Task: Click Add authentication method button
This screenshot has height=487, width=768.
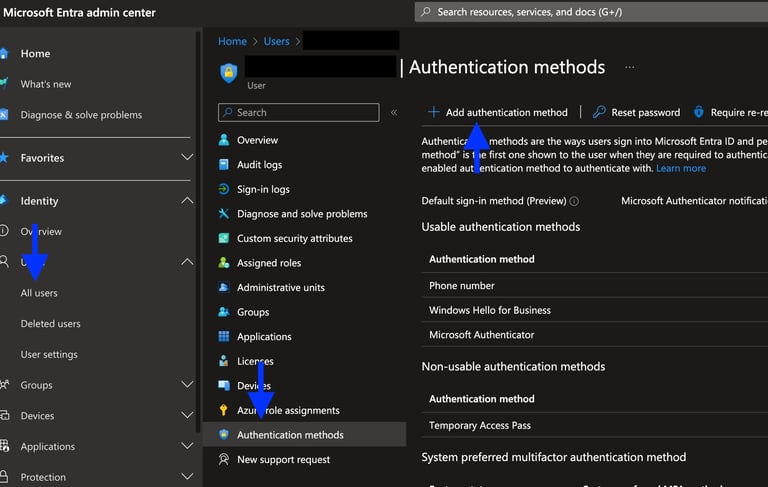Action: [x=498, y=113]
